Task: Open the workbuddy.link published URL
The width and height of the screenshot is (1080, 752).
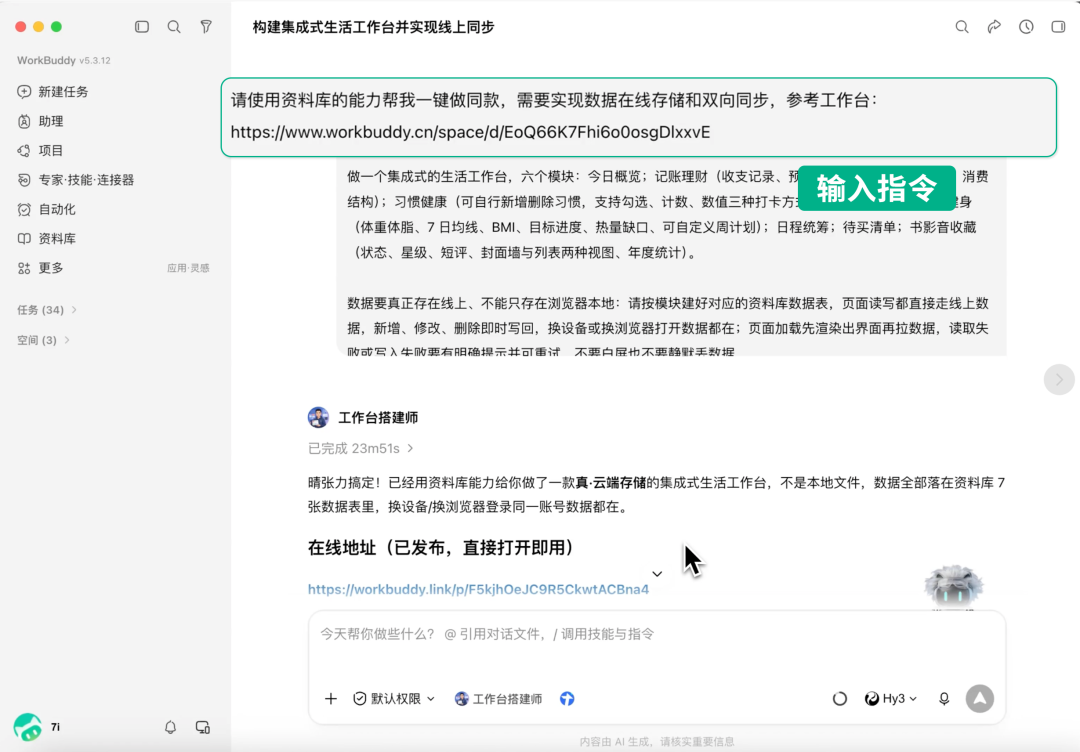Action: (478, 589)
